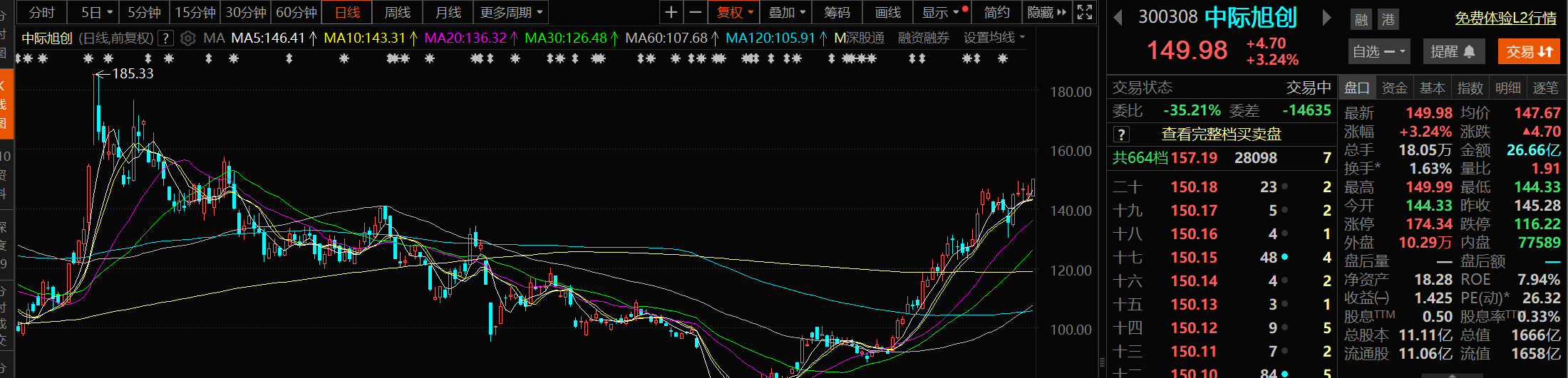The image size is (1568, 378).
Task: Switch to 5分钟 period
Action: pyautogui.click(x=145, y=12)
